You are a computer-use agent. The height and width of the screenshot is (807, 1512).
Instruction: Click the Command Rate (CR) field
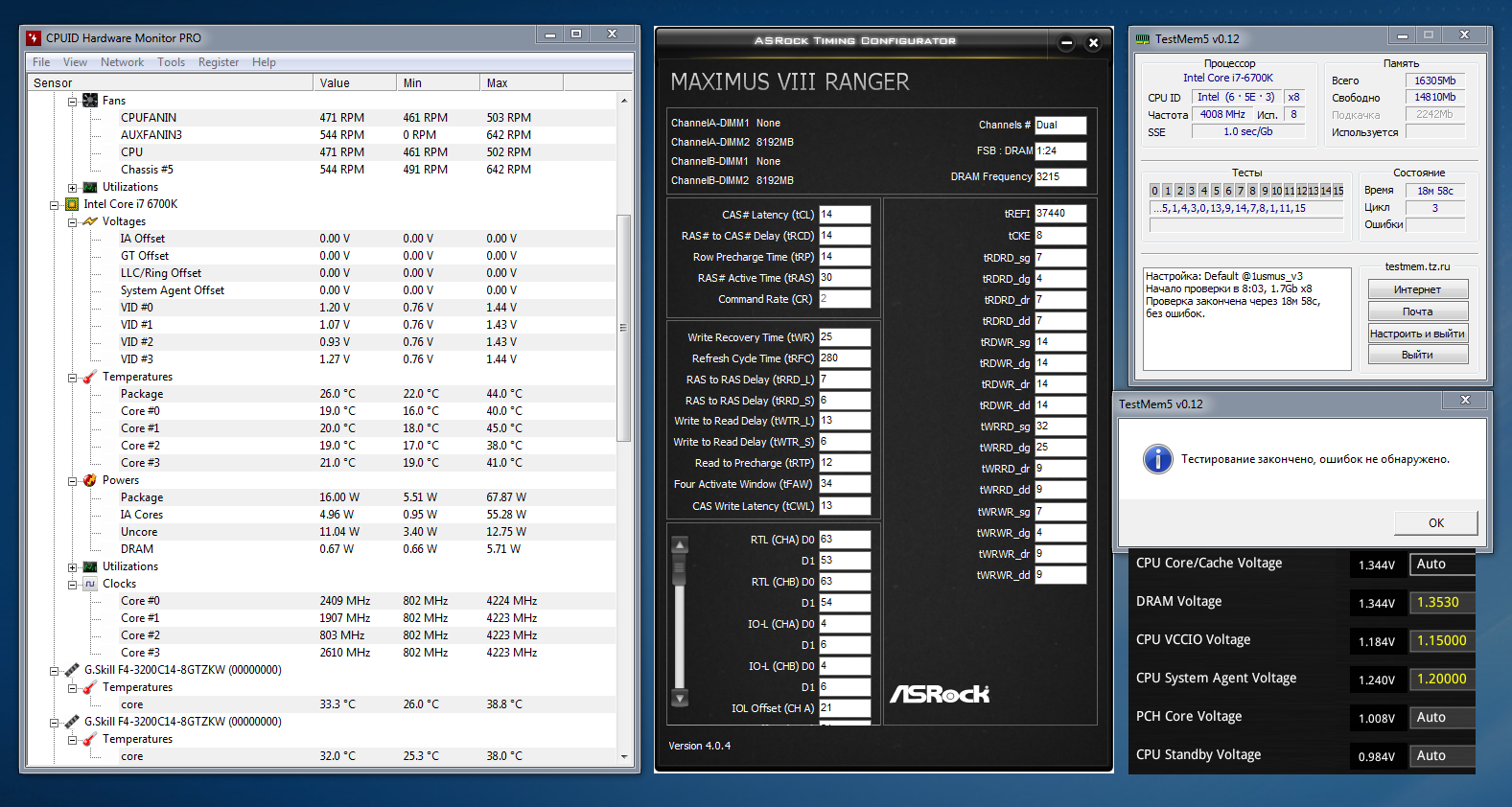[845, 299]
